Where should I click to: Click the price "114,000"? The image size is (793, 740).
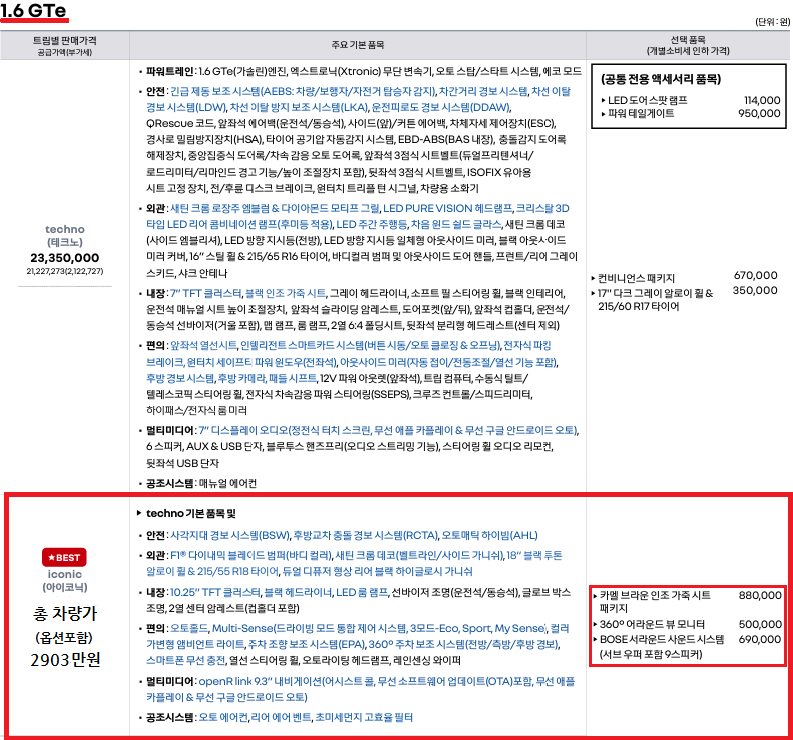tap(762, 100)
